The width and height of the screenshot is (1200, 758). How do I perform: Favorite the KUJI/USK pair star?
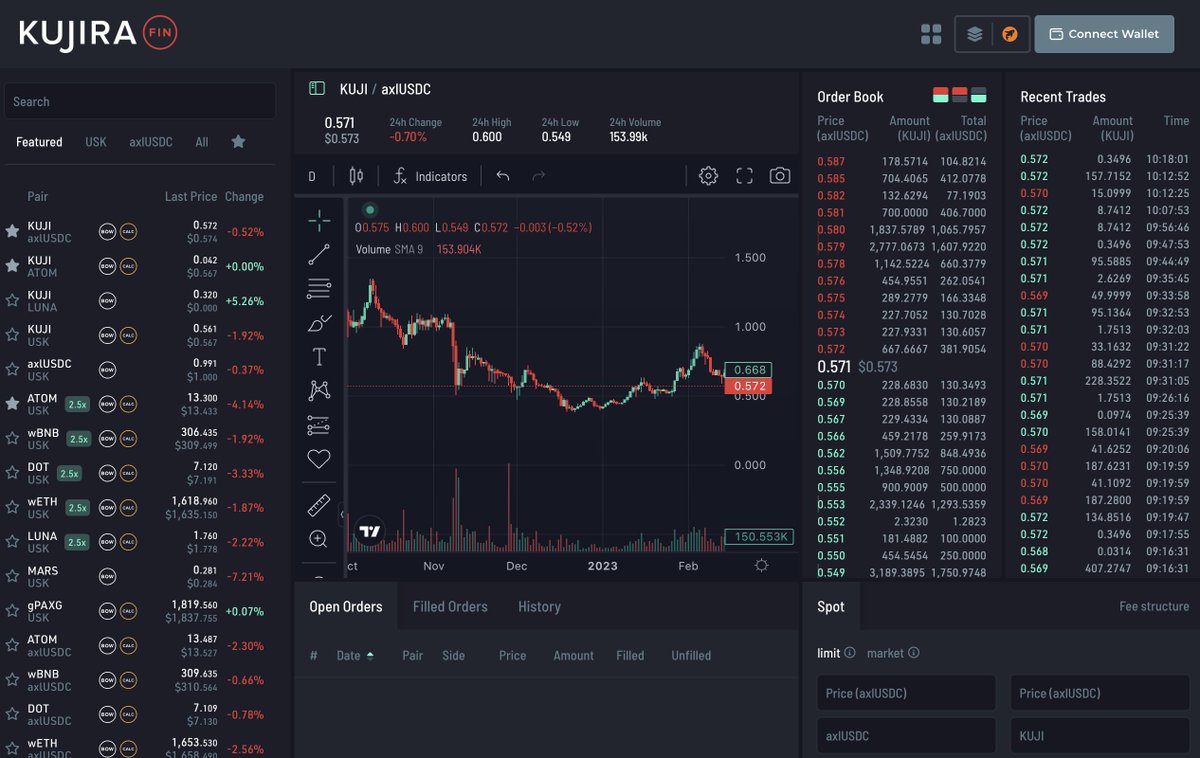click(12, 335)
